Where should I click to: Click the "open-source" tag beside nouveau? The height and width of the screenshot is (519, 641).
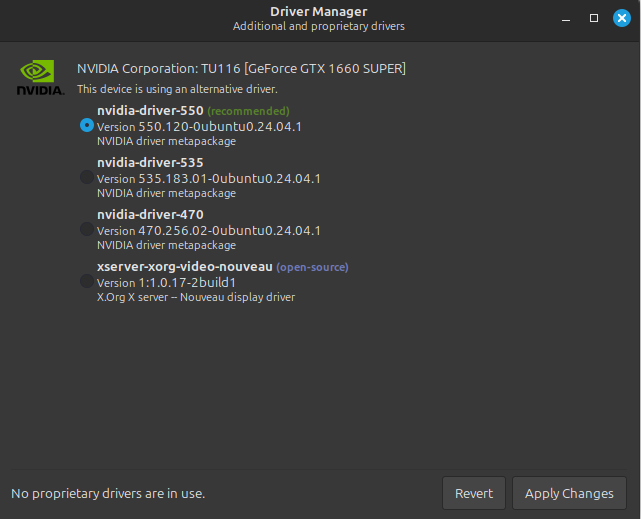click(x=312, y=267)
